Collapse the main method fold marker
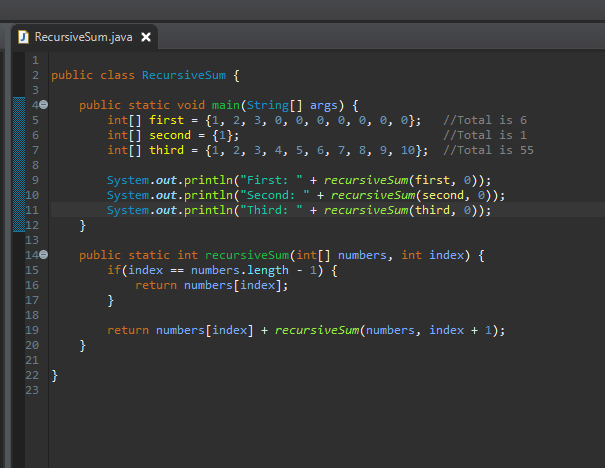The height and width of the screenshot is (468, 605). [44, 105]
